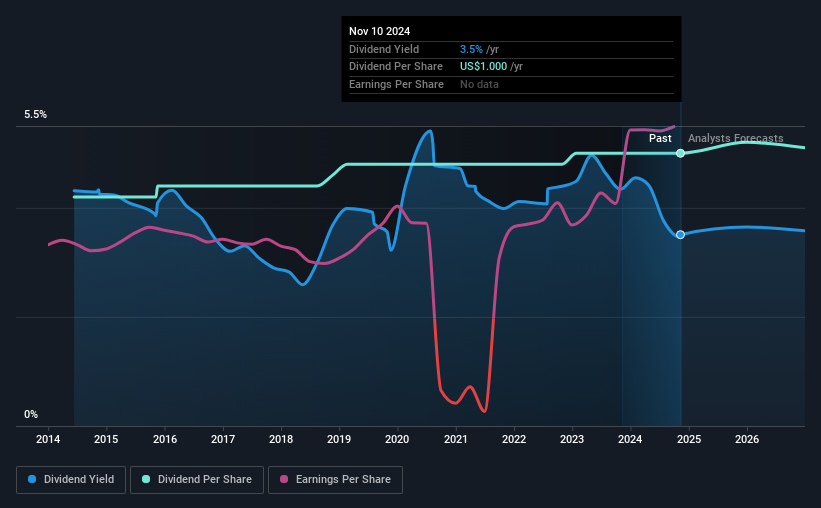Click the Analysts Forecasts label

point(736,138)
